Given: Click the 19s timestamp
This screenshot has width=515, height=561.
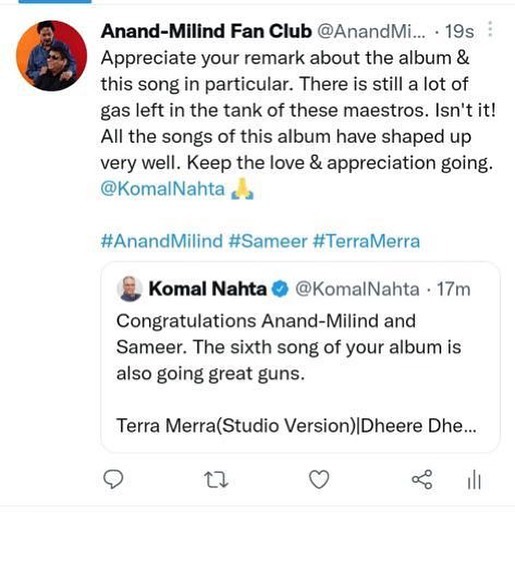Looking at the screenshot, I should coord(459,31).
